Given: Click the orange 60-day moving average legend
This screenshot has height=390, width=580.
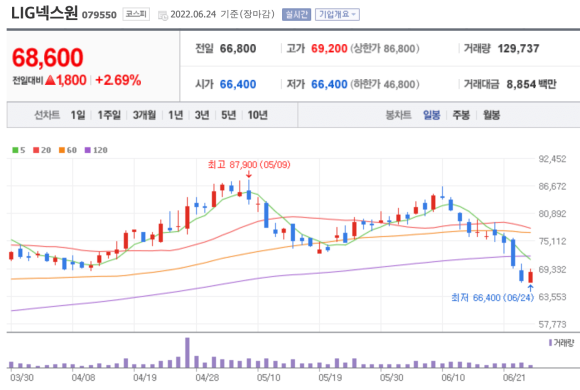Looking at the screenshot, I should pos(68,150).
